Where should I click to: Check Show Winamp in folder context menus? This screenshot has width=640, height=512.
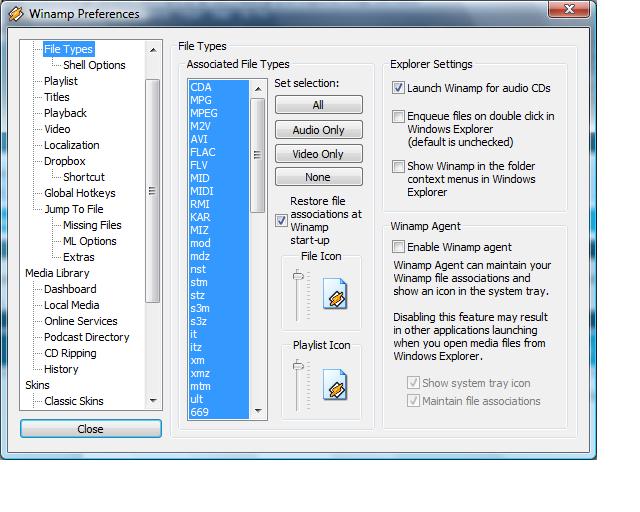398,166
